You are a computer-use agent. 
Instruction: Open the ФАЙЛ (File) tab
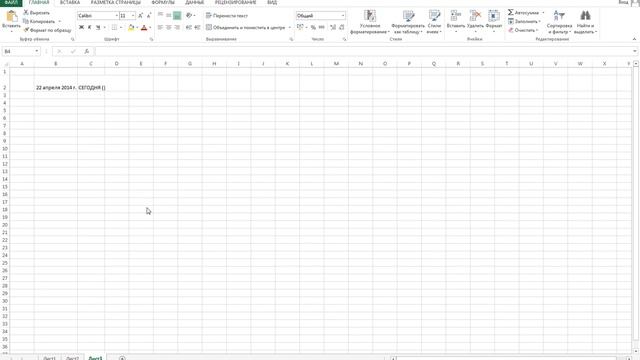pos(11,2)
